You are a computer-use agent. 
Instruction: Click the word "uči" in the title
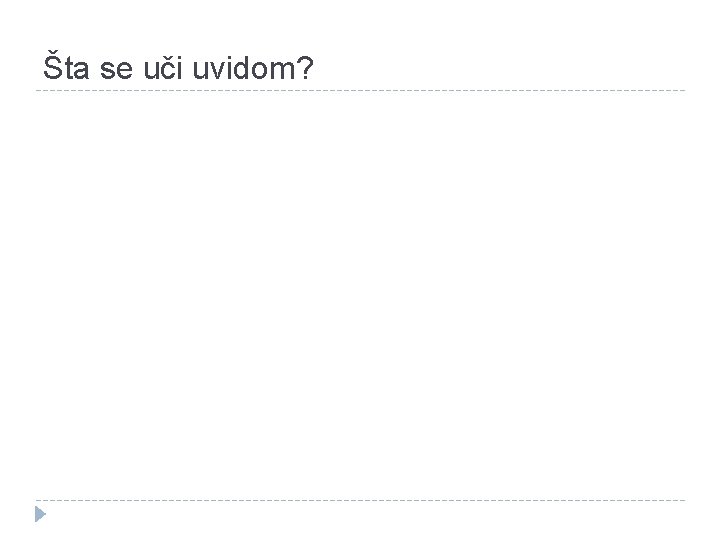click(163, 68)
